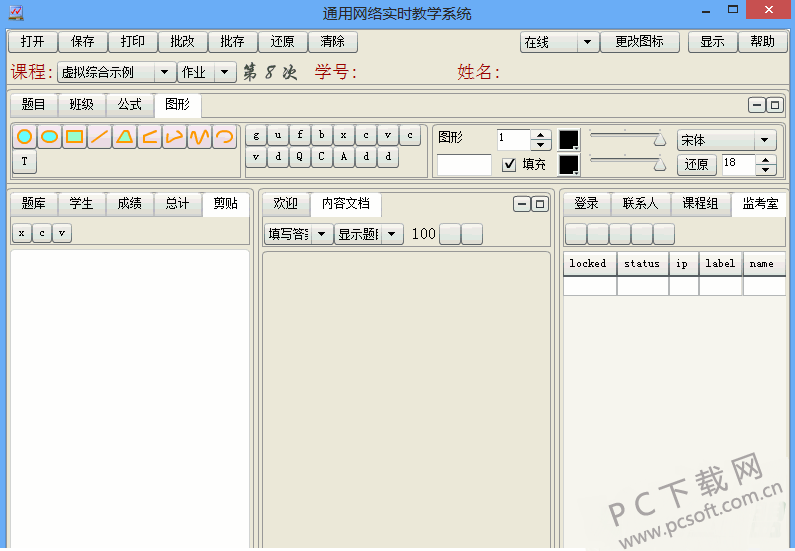
Task: Click the f button in shape toolbar
Action: 300,135
